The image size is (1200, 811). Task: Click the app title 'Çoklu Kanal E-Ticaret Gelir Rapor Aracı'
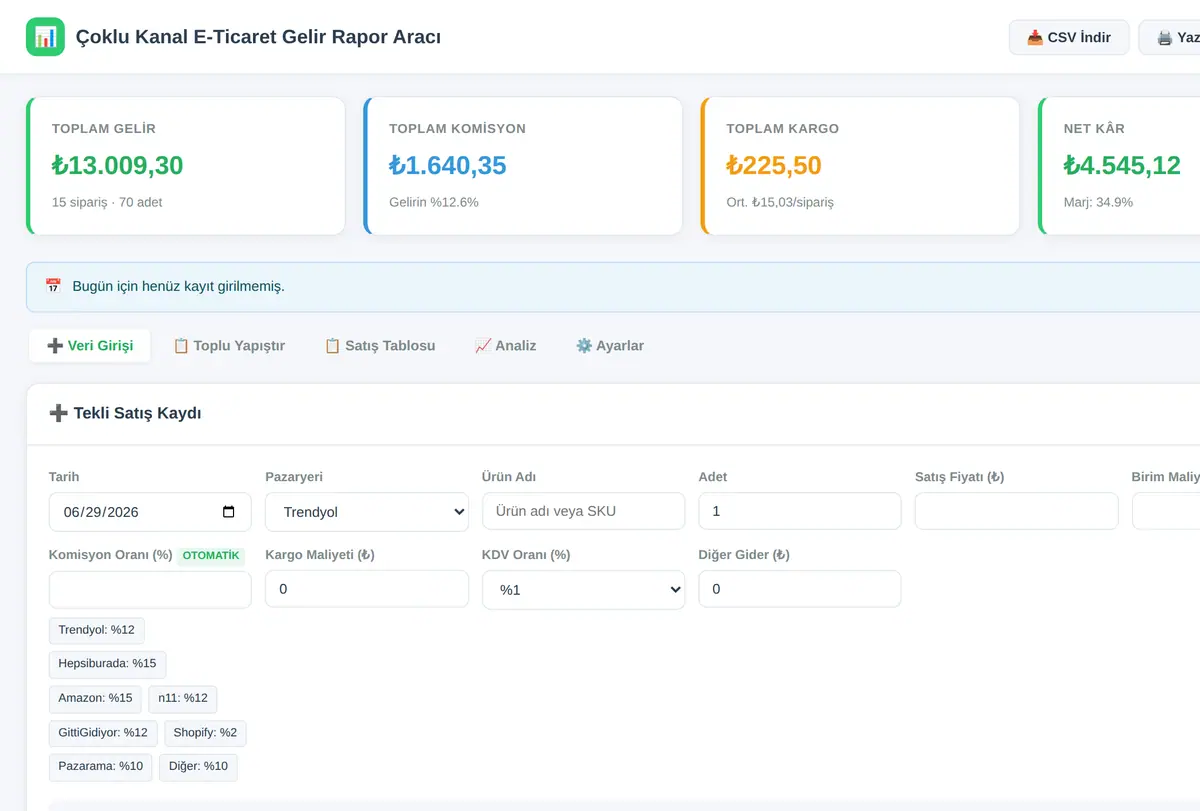[x=259, y=37]
